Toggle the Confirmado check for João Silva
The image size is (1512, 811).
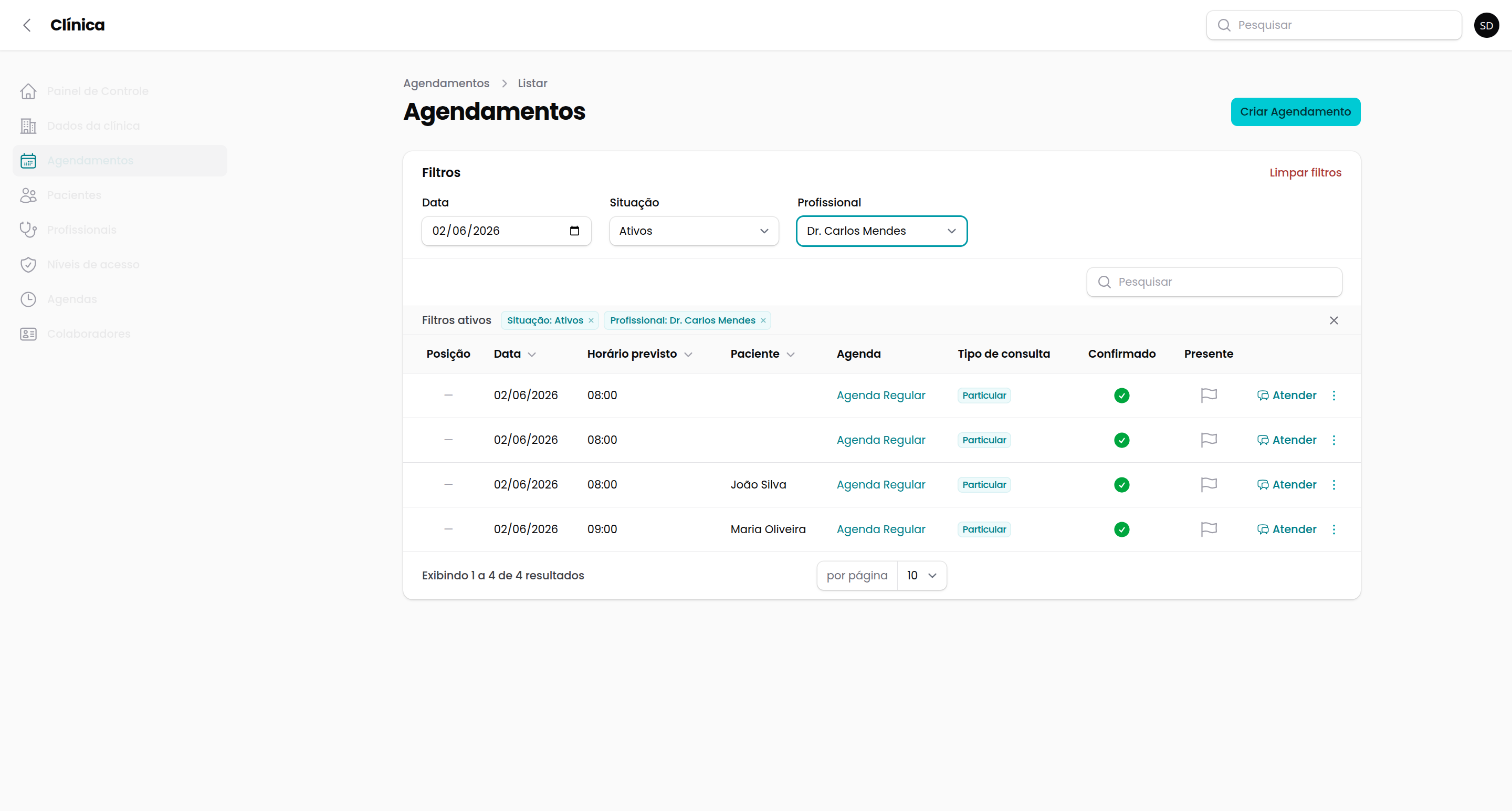click(1121, 484)
